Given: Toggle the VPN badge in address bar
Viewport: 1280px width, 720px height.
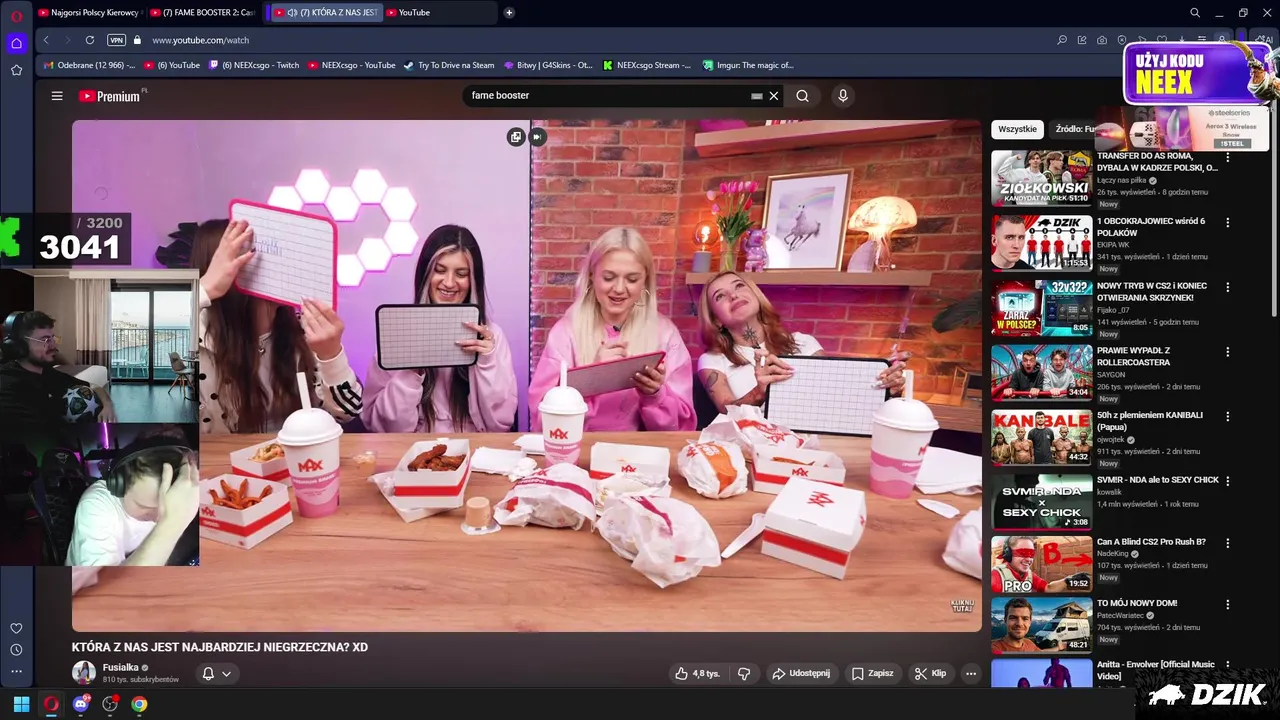Looking at the screenshot, I should [x=116, y=40].
